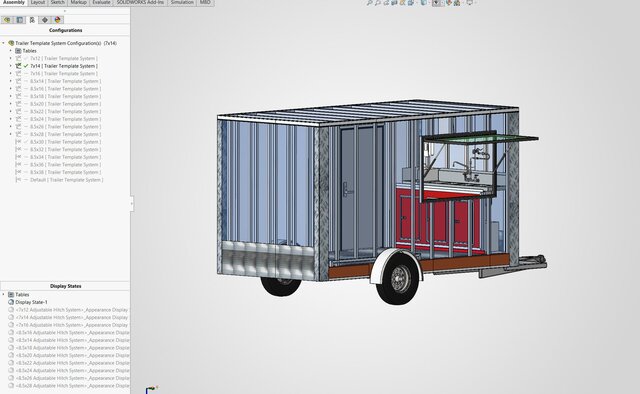Open the FeatureManager design tree tab
Viewport: 640px width, 394px height.
click(7, 20)
